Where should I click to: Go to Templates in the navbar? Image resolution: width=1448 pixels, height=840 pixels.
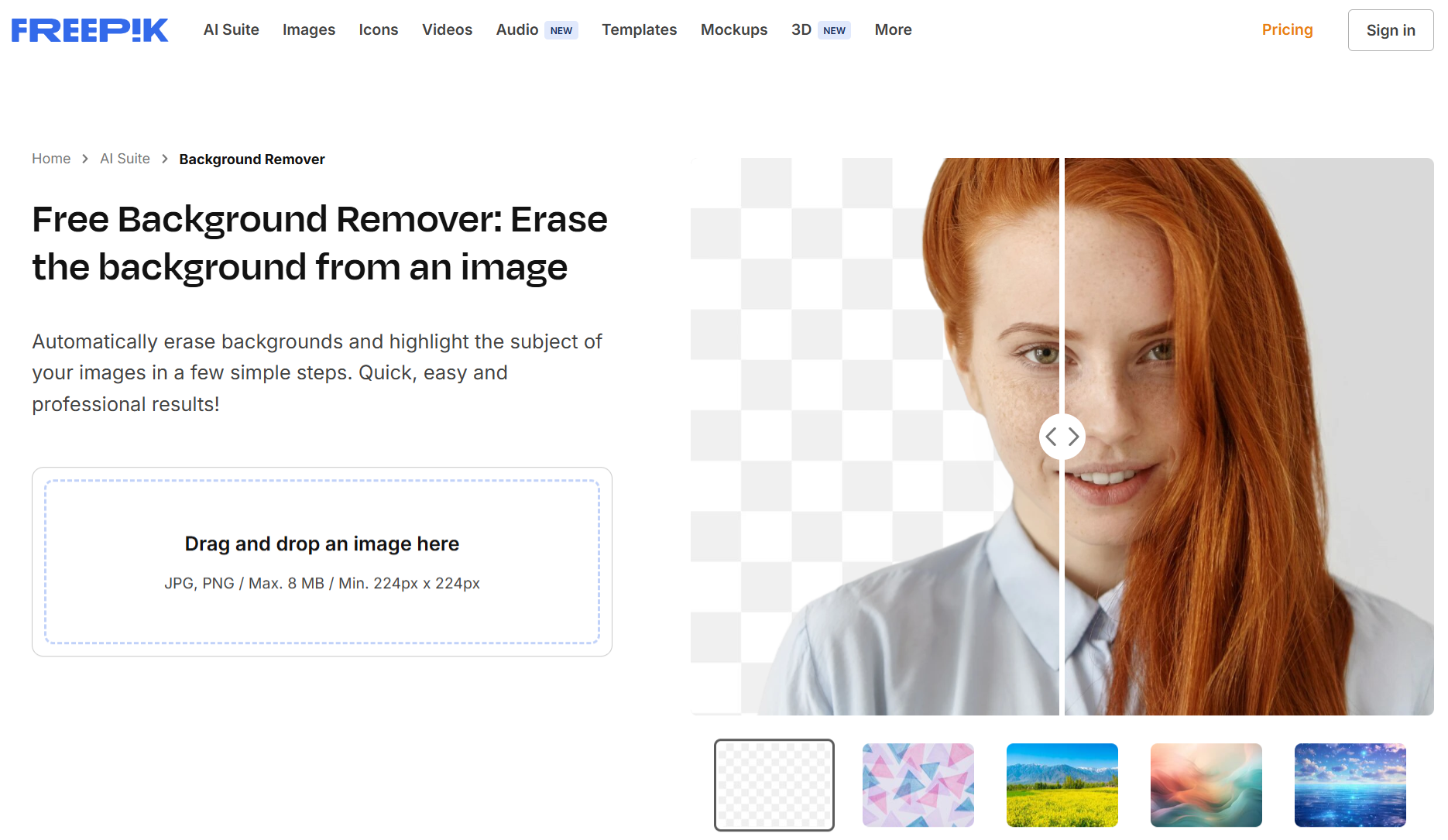click(x=639, y=30)
